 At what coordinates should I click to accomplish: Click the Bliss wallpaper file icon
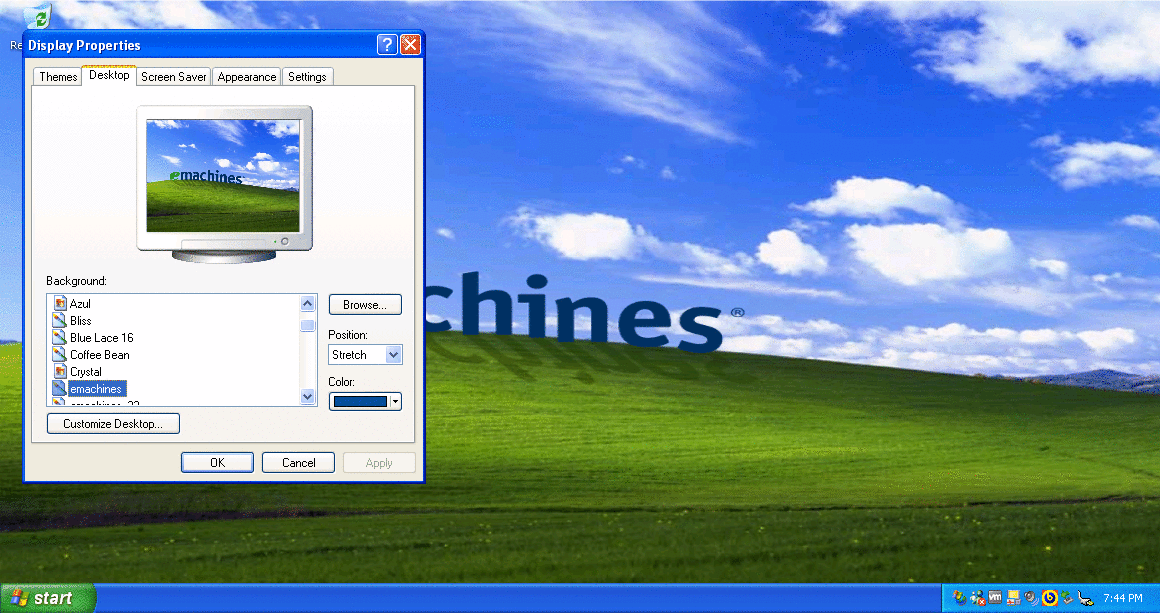pyautogui.click(x=59, y=320)
